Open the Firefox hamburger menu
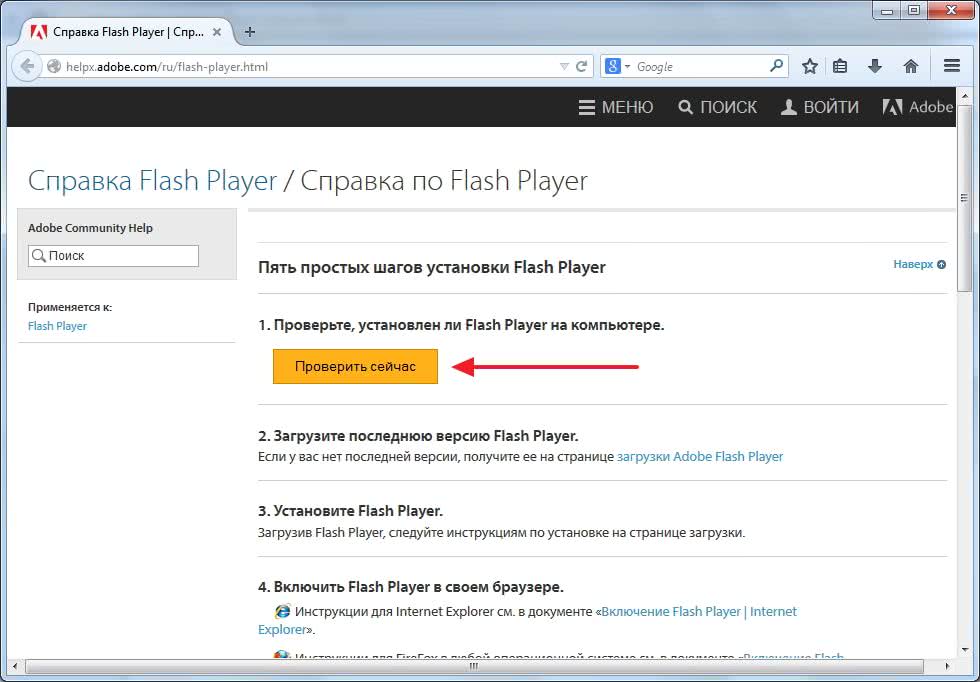The image size is (980, 682). point(951,66)
